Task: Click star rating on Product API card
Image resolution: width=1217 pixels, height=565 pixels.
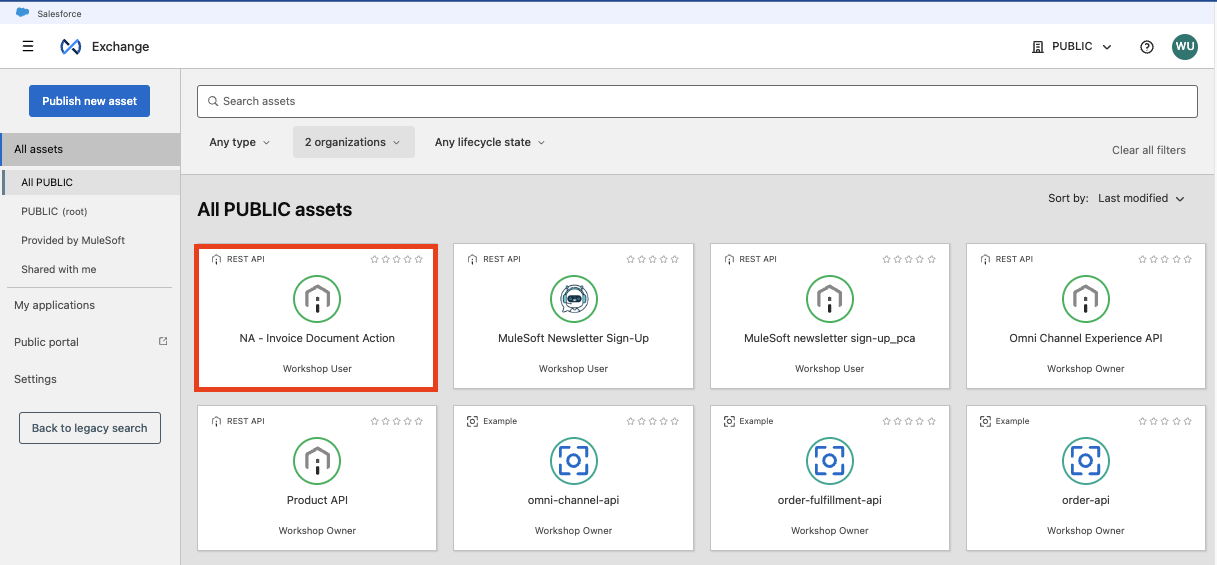Action: [x=397, y=421]
